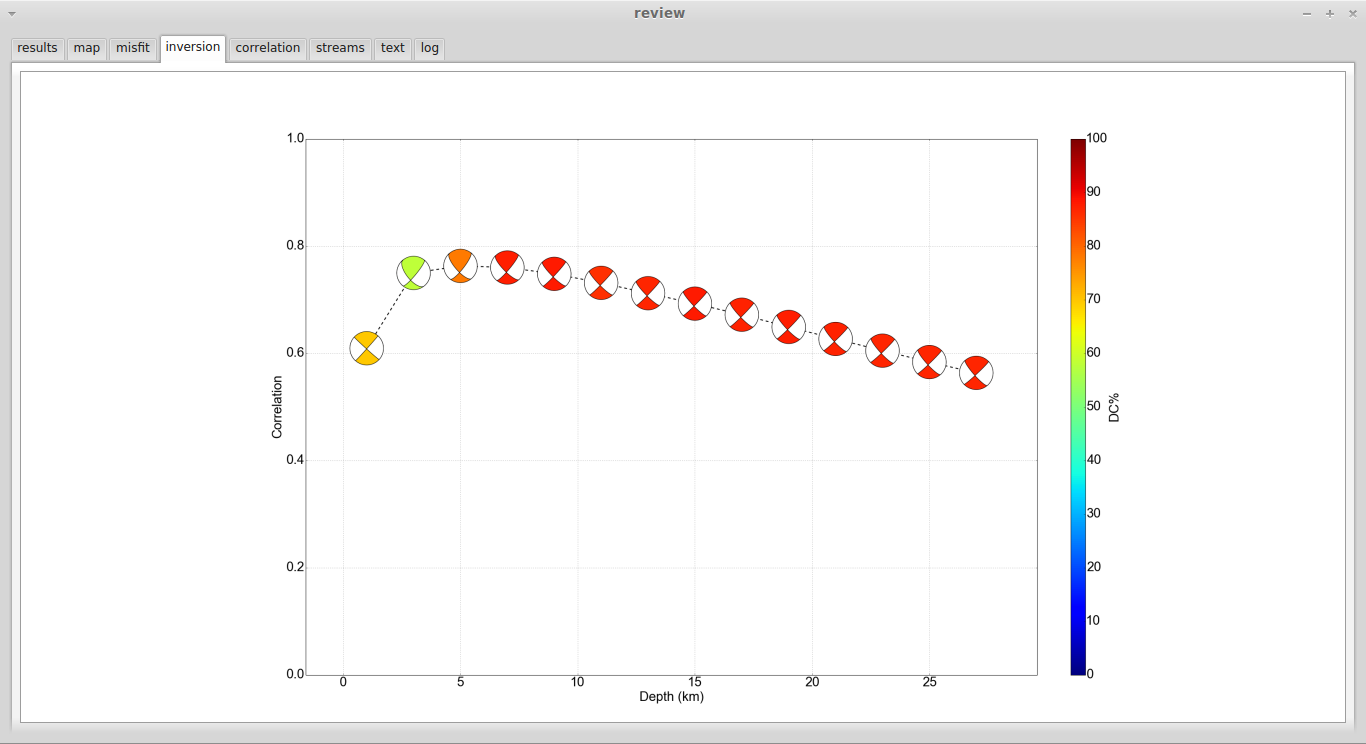Image resolution: width=1366 pixels, height=744 pixels.
Task: Click the beachball at 27 km depth
Action: 977,373
